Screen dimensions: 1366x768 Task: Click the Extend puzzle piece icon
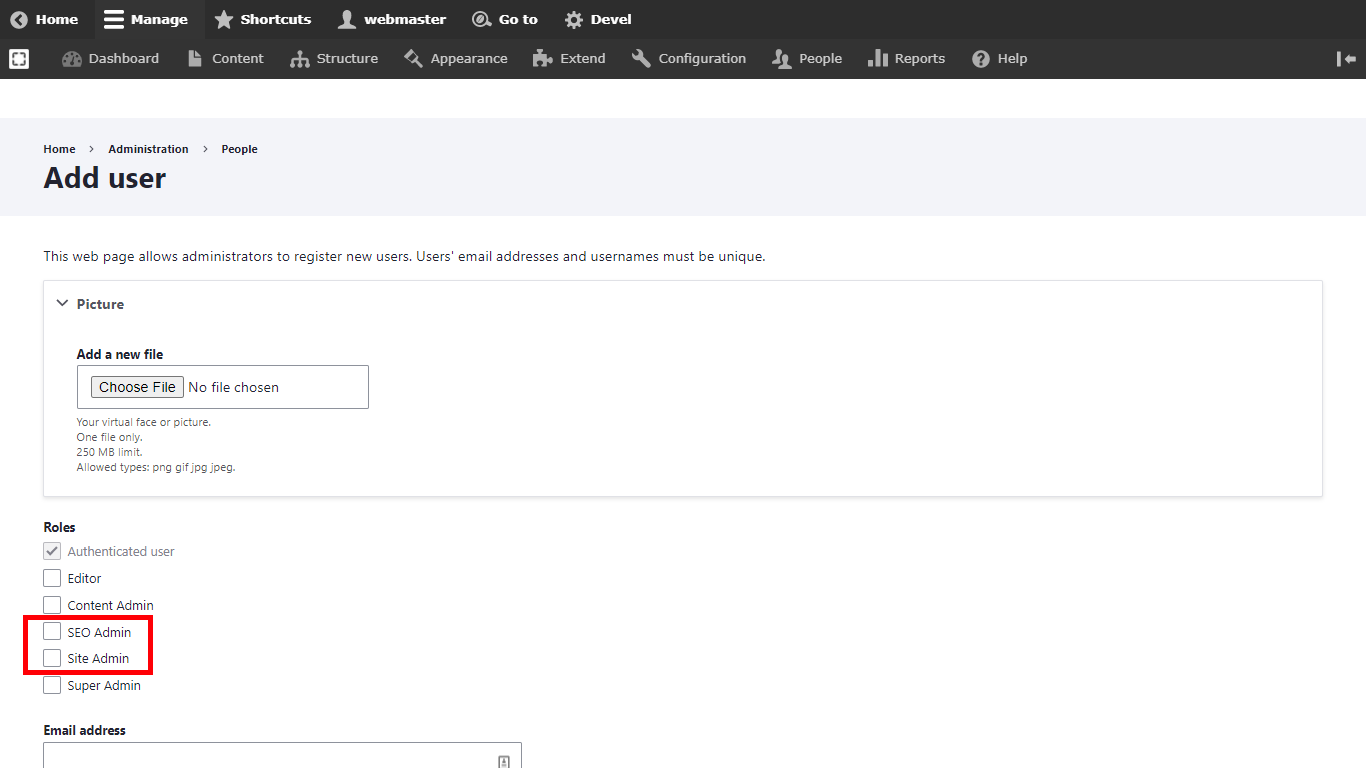[543, 59]
